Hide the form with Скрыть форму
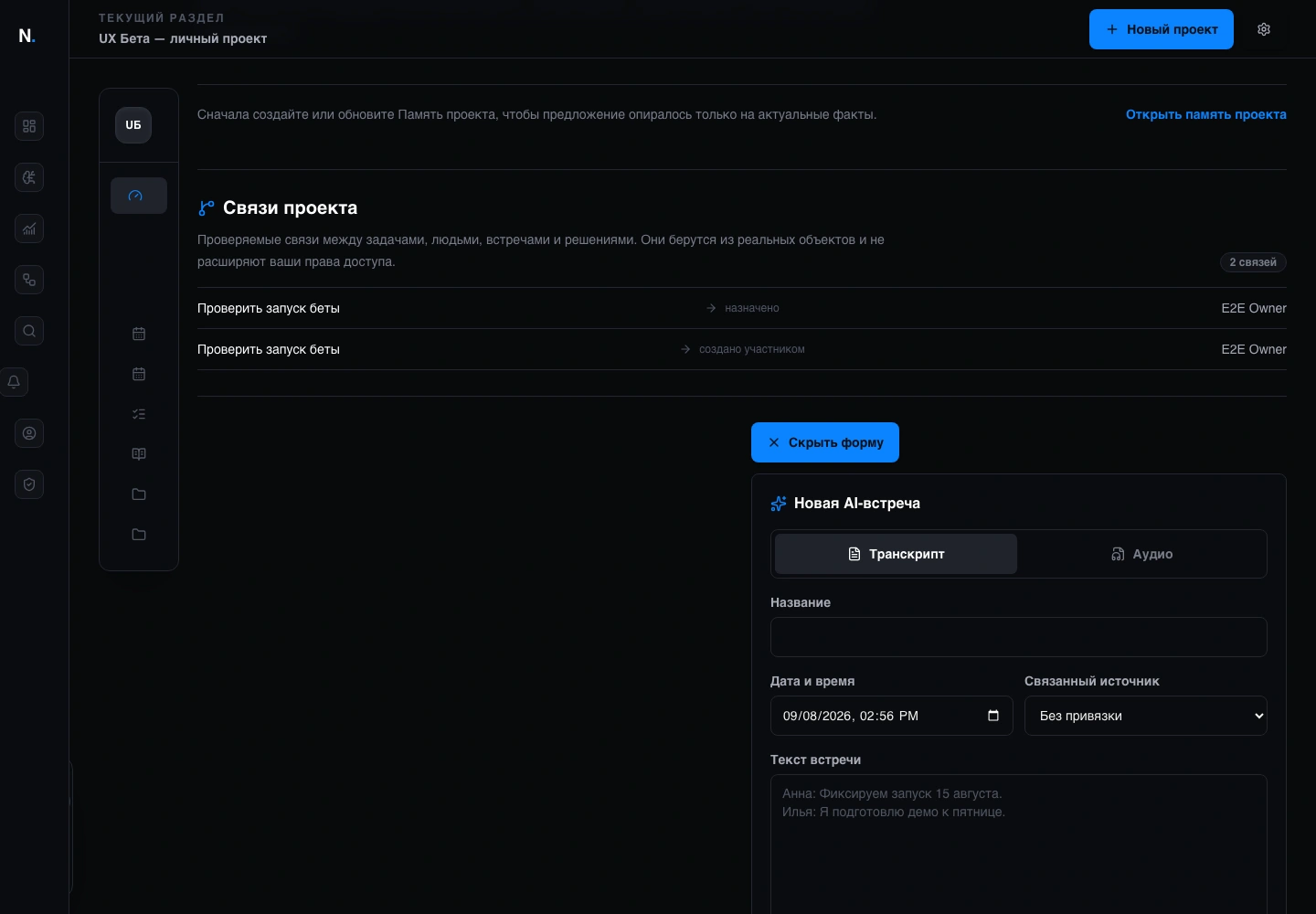The height and width of the screenshot is (914, 1316). click(825, 442)
